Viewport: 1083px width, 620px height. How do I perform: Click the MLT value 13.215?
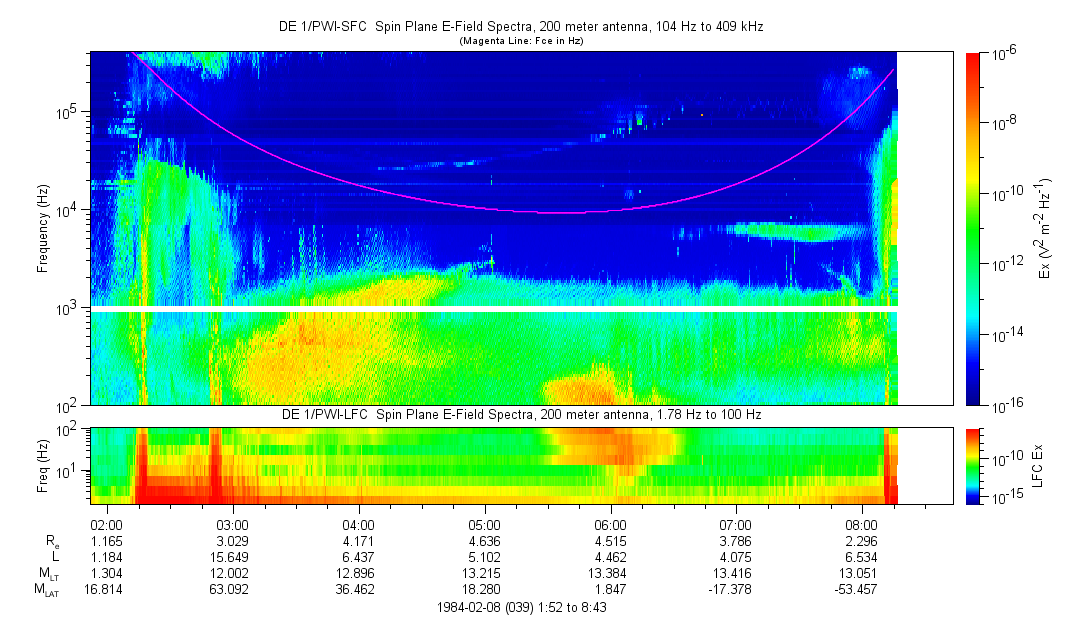(x=481, y=573)
